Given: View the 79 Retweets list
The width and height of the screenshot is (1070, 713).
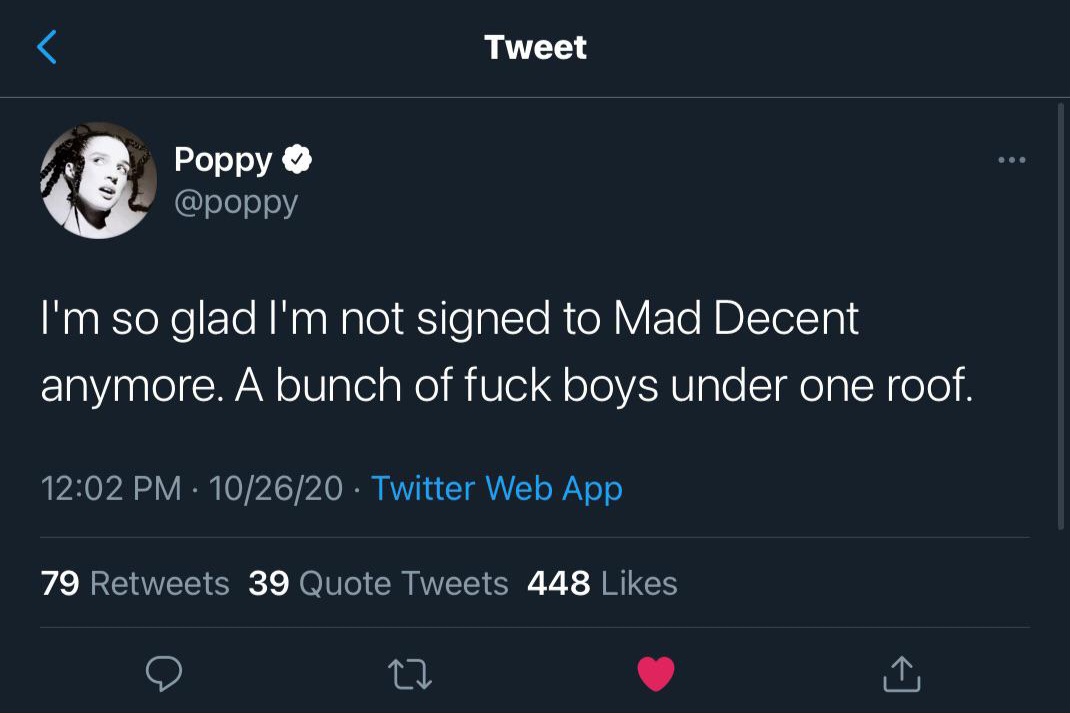Looking at the screenshot, I should pyautogui.click(x=135, y=583).
